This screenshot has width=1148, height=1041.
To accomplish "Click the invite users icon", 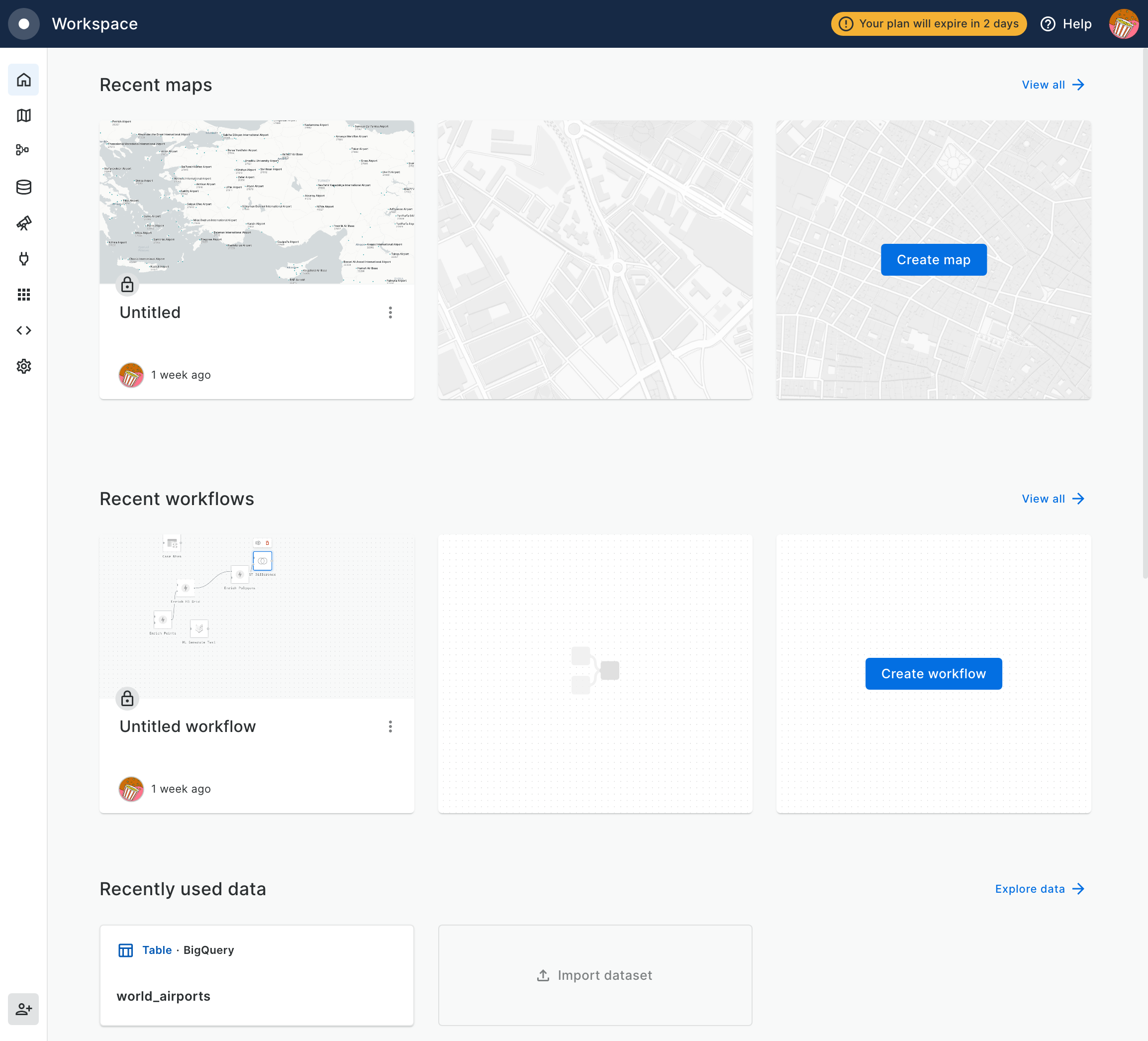I will [x=23, y=1009].
